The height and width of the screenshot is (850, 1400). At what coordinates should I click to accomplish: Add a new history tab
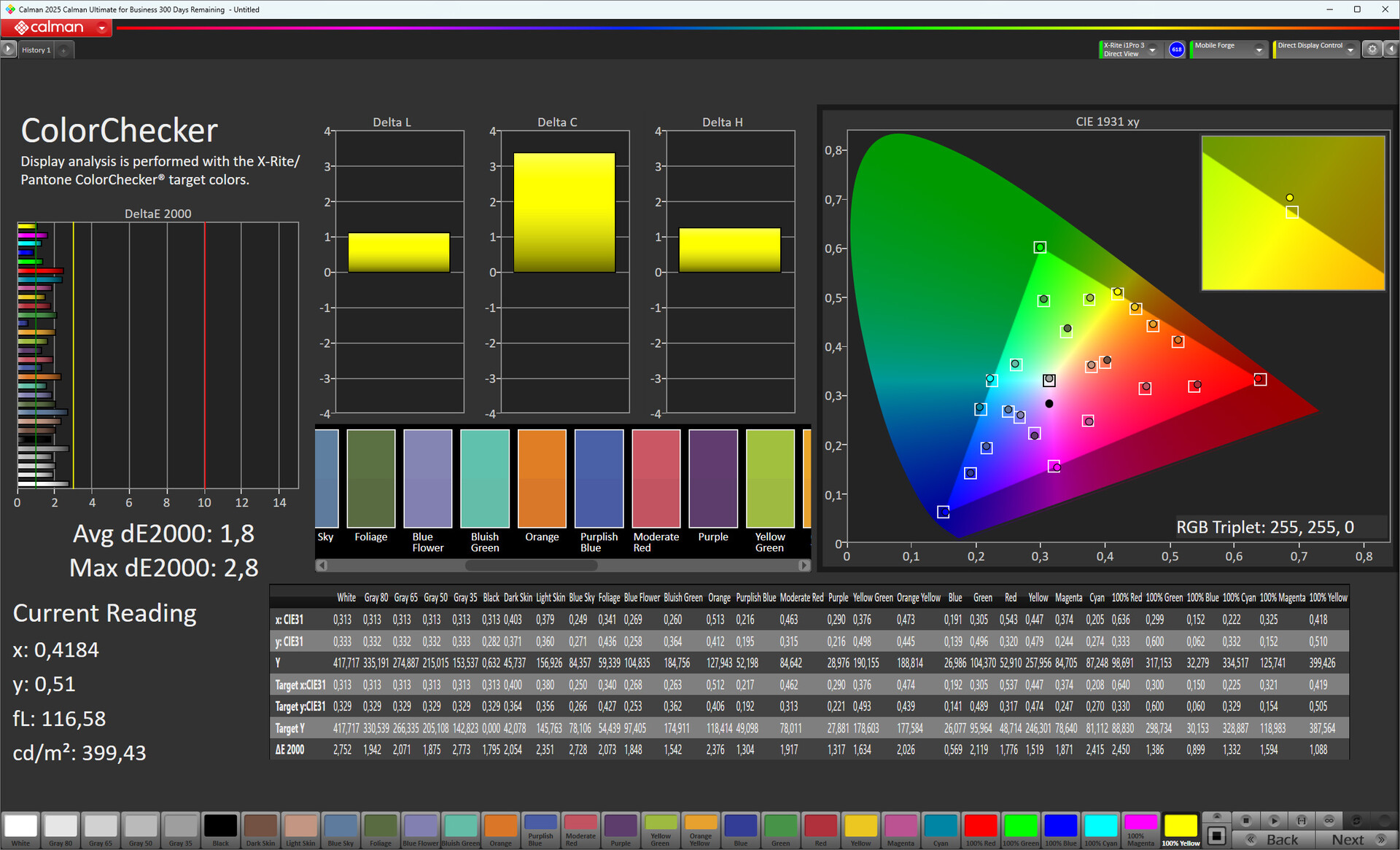click(64, 50)
